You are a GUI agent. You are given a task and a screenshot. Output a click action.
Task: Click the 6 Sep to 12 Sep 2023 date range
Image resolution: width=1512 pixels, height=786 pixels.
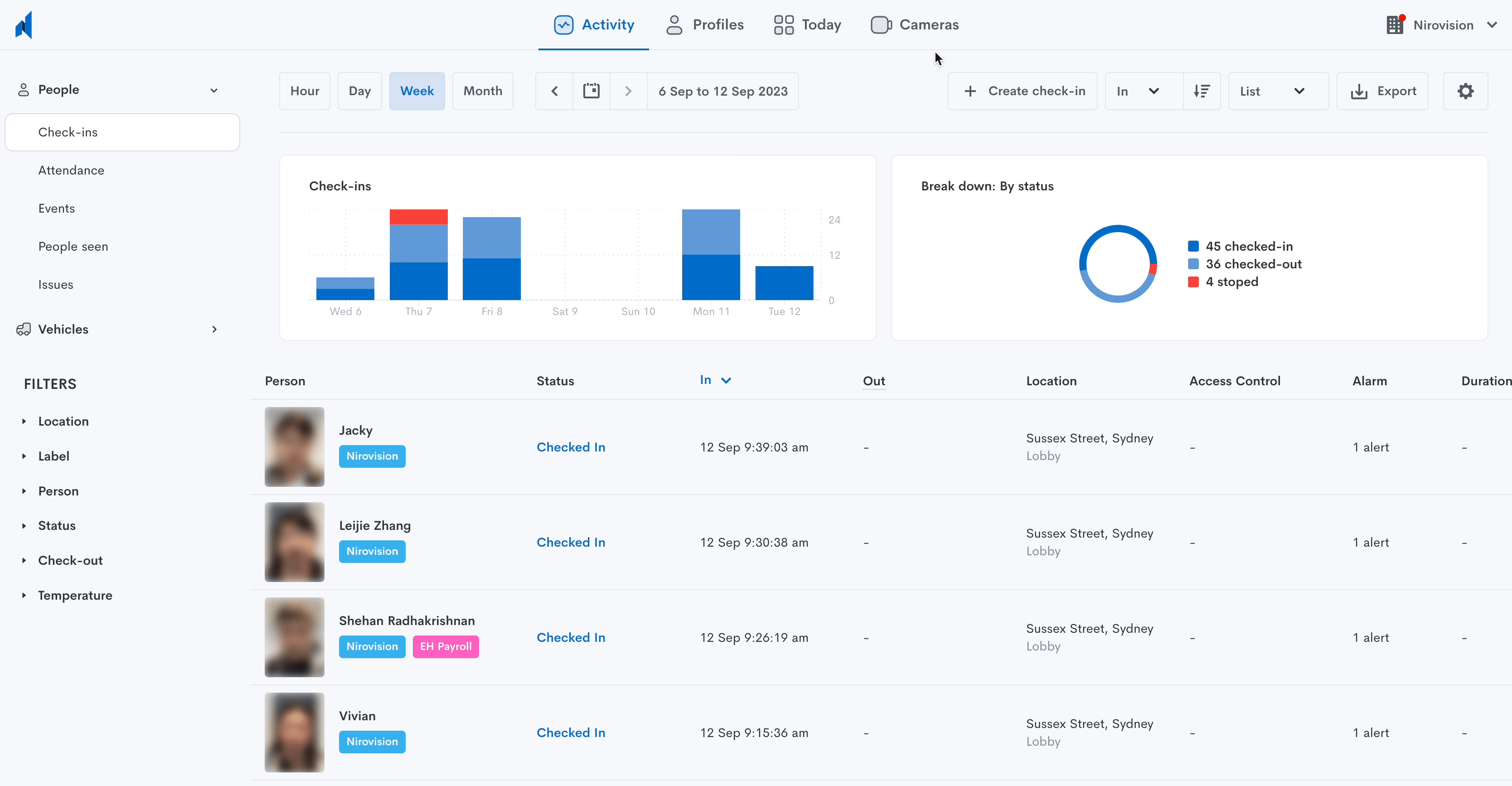[722, 91]
